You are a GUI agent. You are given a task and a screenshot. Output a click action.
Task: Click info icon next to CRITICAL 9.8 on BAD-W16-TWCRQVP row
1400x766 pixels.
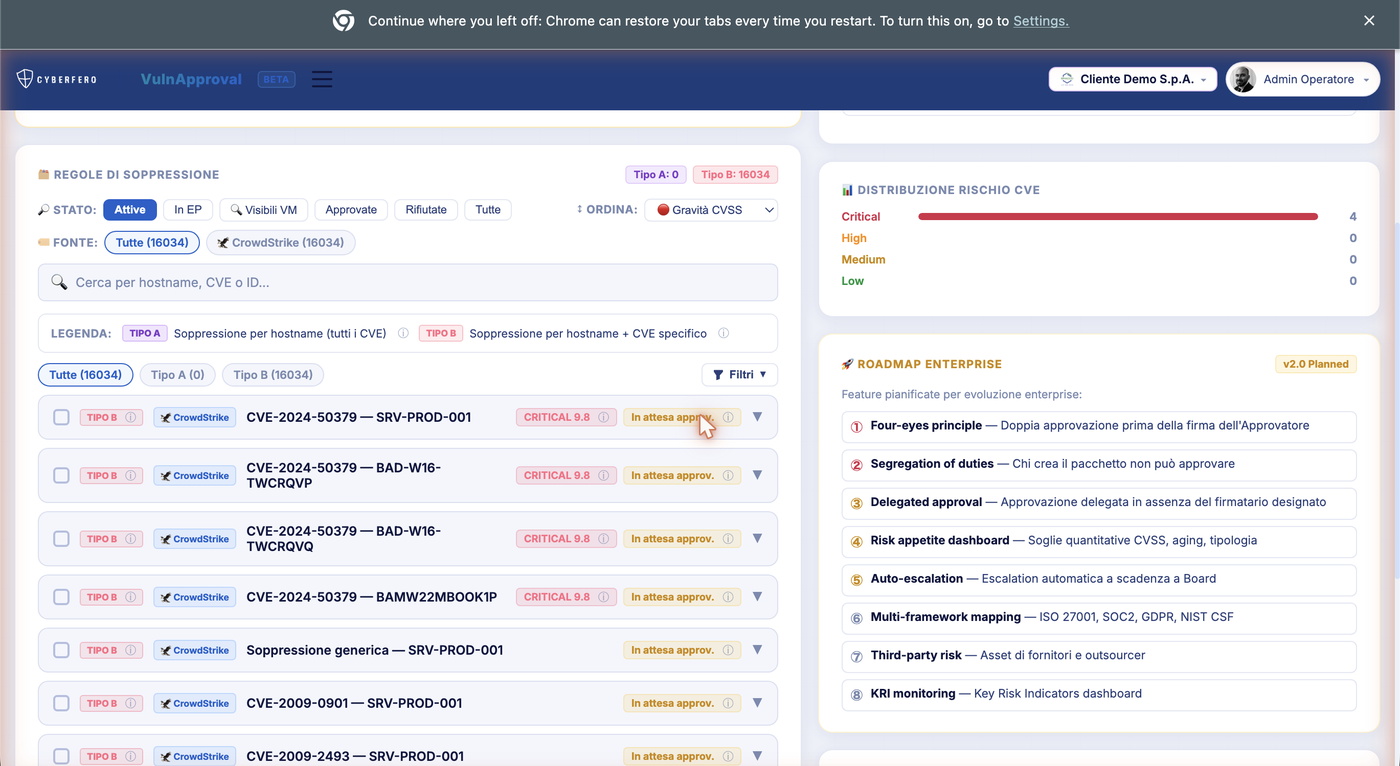[x=603, y=475]
